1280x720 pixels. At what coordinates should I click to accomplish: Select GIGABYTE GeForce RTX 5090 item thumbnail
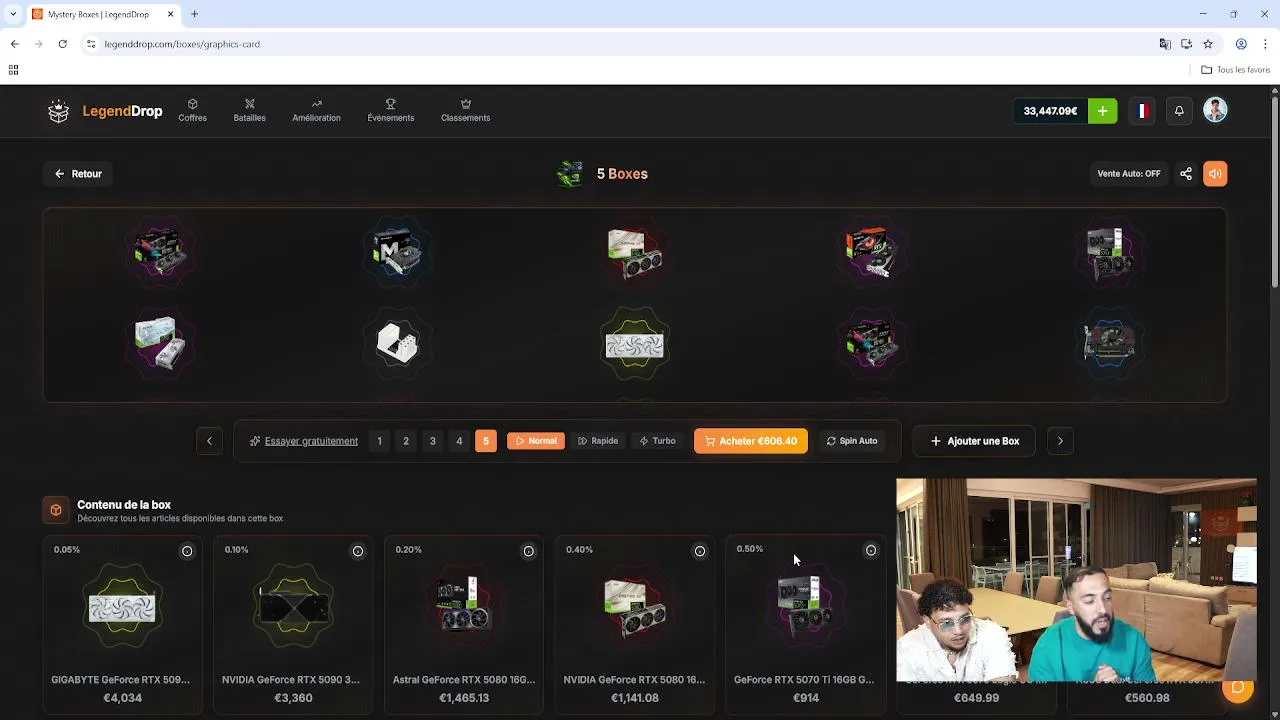[122, 607]
